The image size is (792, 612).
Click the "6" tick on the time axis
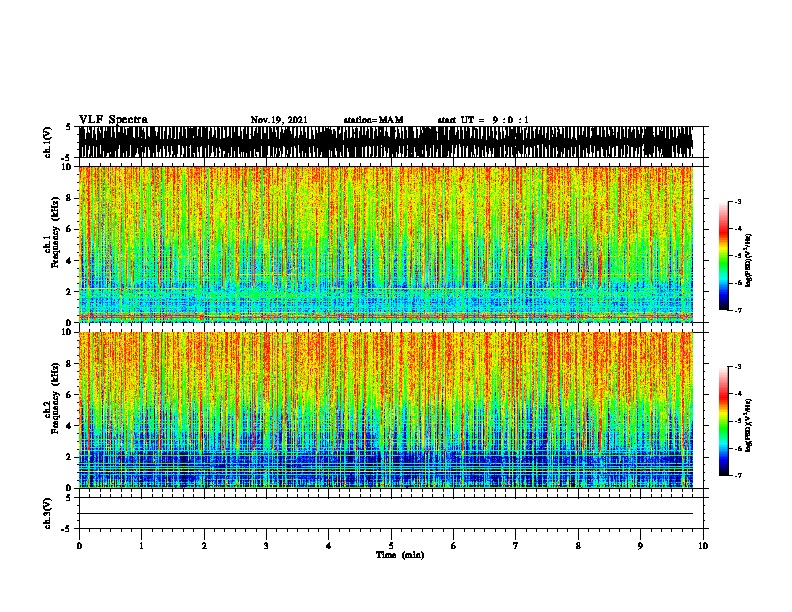click(454, 546)
